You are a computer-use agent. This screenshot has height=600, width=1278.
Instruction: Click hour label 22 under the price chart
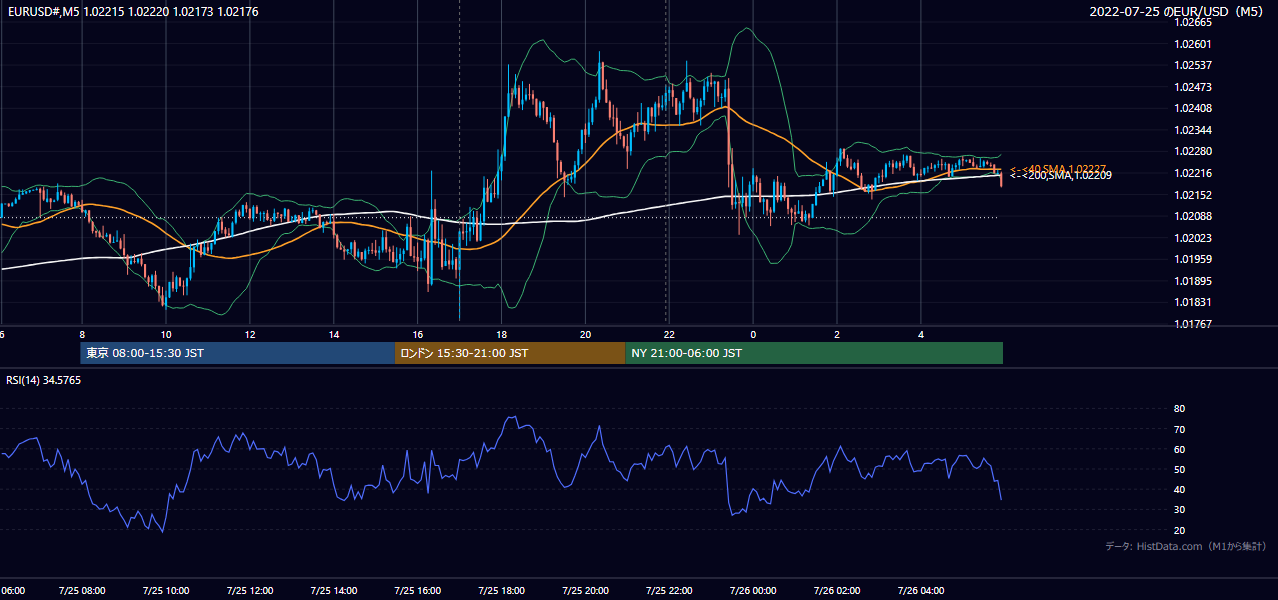(670, 334)
